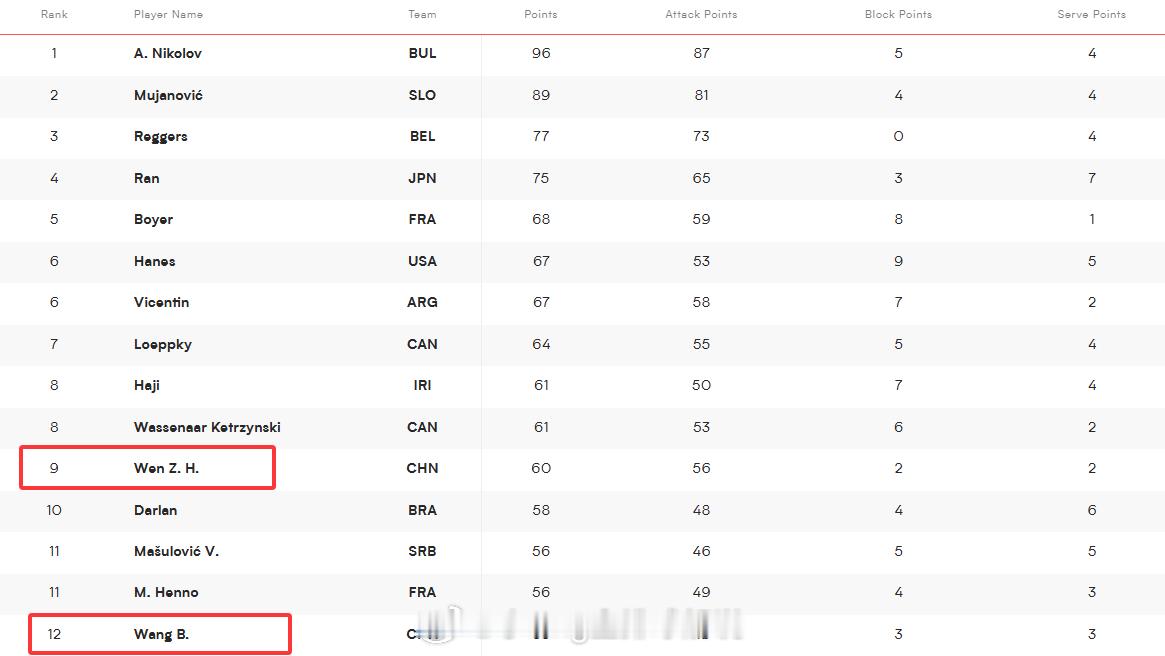The width and height of the screenshot is (1165, 656).
Task: Select the Block Points column header
Action: (x=898, y=14)
